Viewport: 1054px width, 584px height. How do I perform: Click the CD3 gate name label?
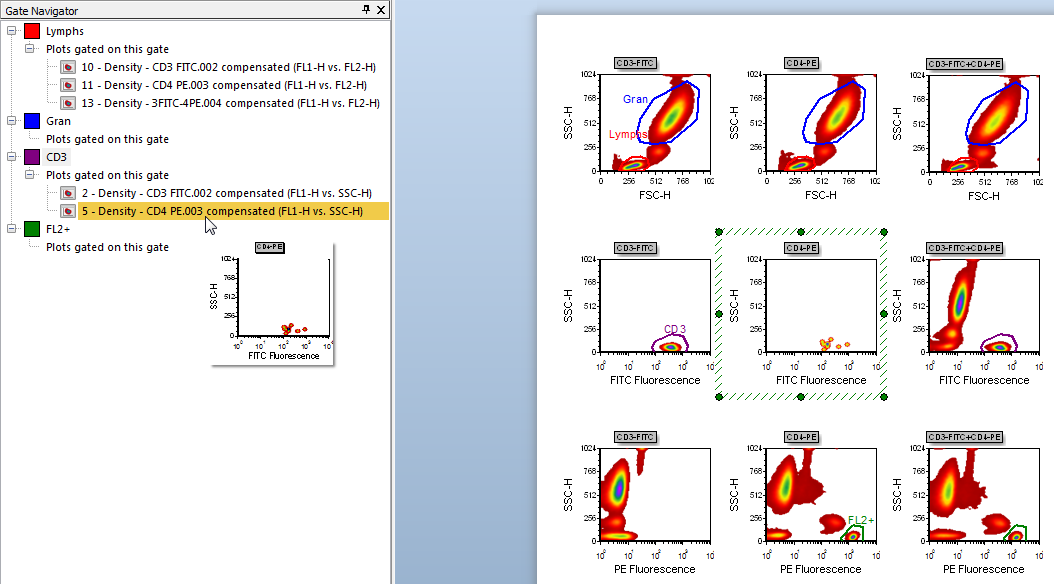(56, 157)
